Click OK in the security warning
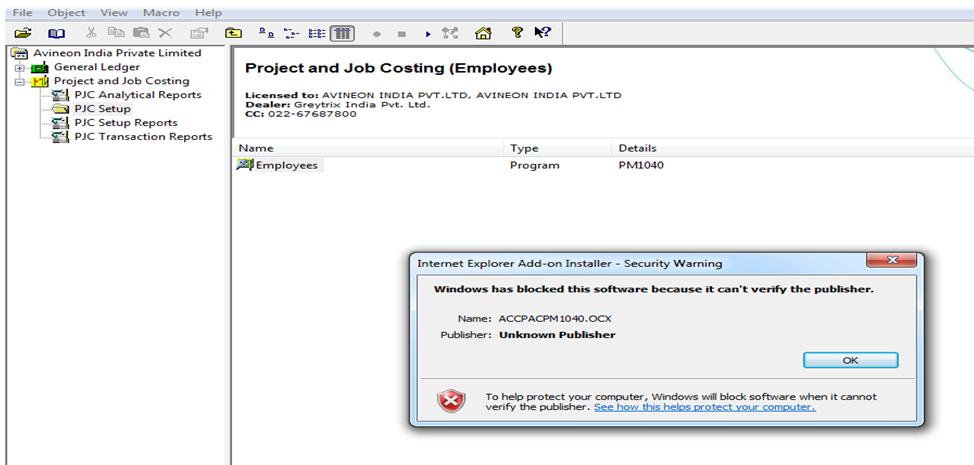The height and width of the screenshot is (465, 974). coord(850,360)
